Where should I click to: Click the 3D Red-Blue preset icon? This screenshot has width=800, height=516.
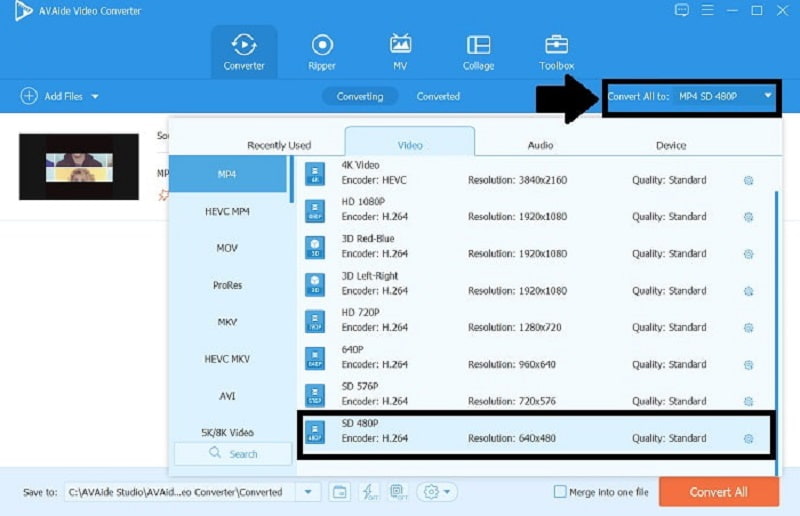315,247
